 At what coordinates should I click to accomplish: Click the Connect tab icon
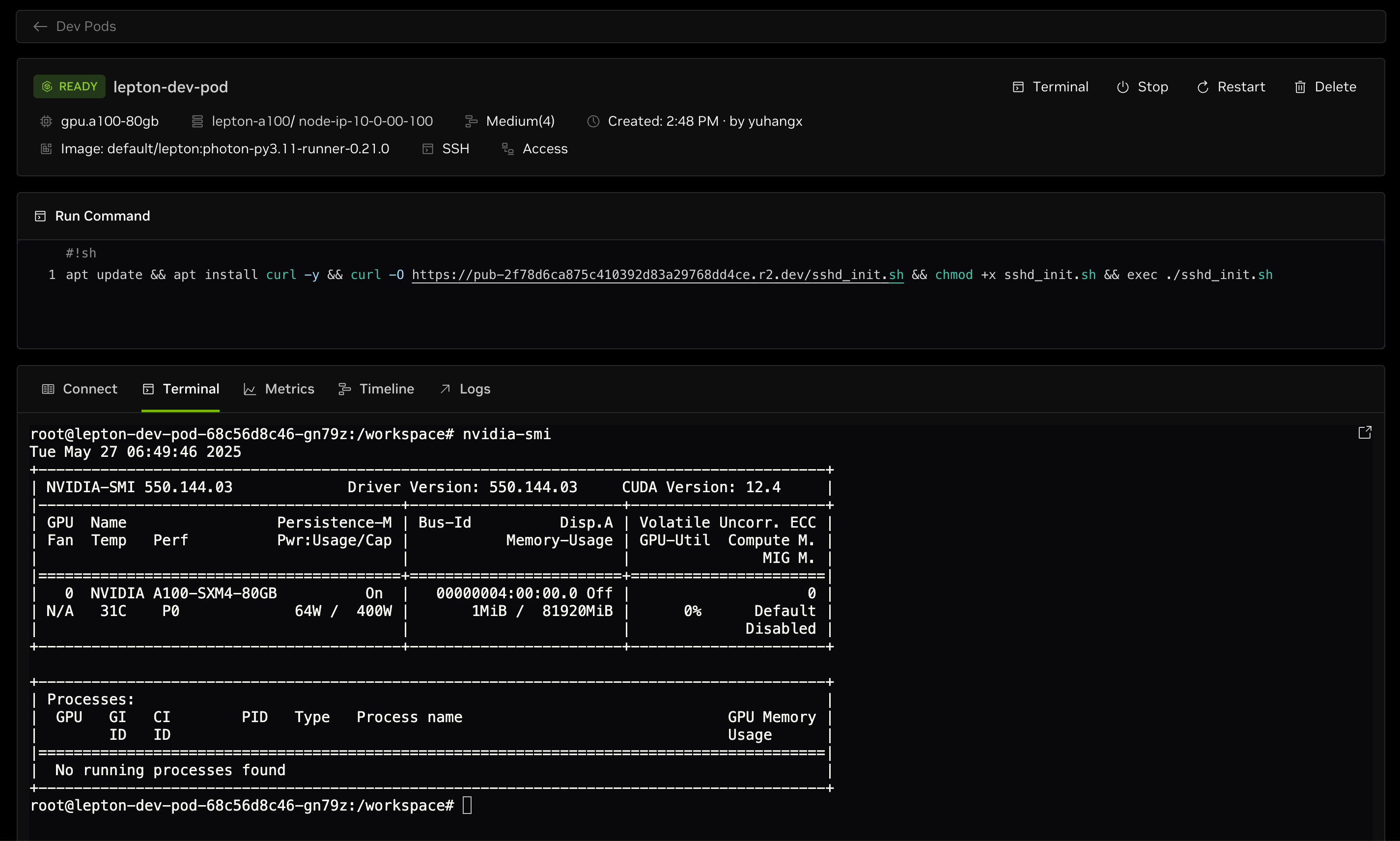coord(48,389)
